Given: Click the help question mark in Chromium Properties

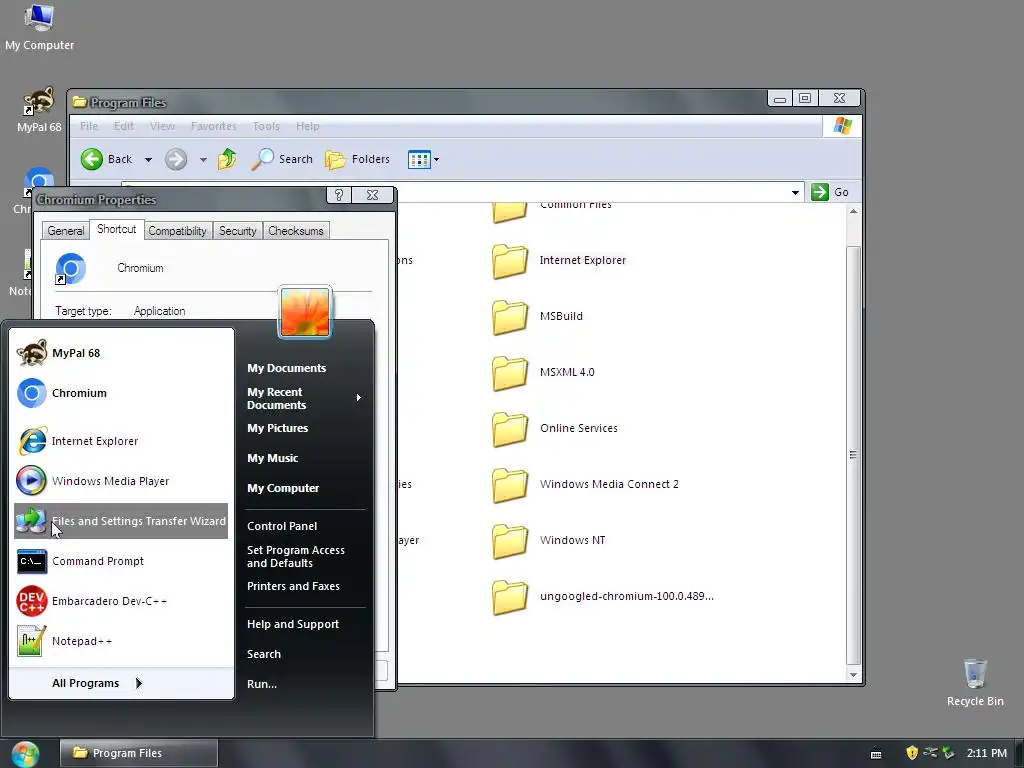Looking at the screenshot, I should tap(339, 195).
